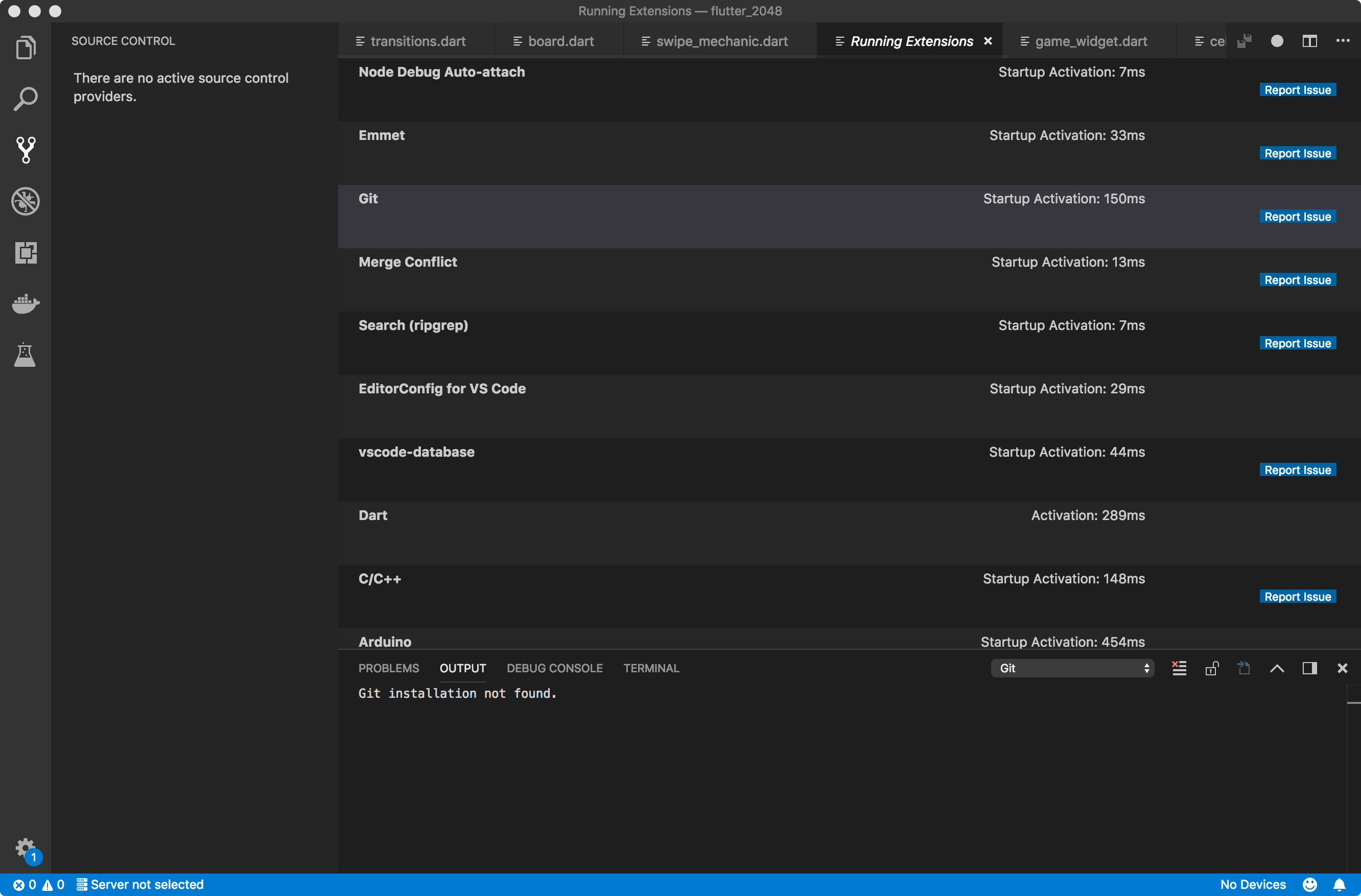Toggle the panel to the side position

pyautogui.click(x=1309, y=668)
